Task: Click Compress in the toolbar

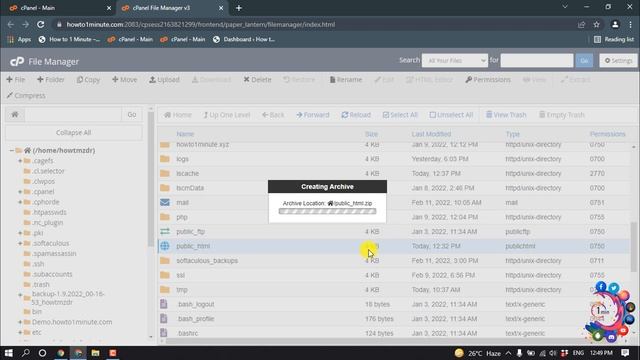Action: pyautogui.click(x=26, y=96)
